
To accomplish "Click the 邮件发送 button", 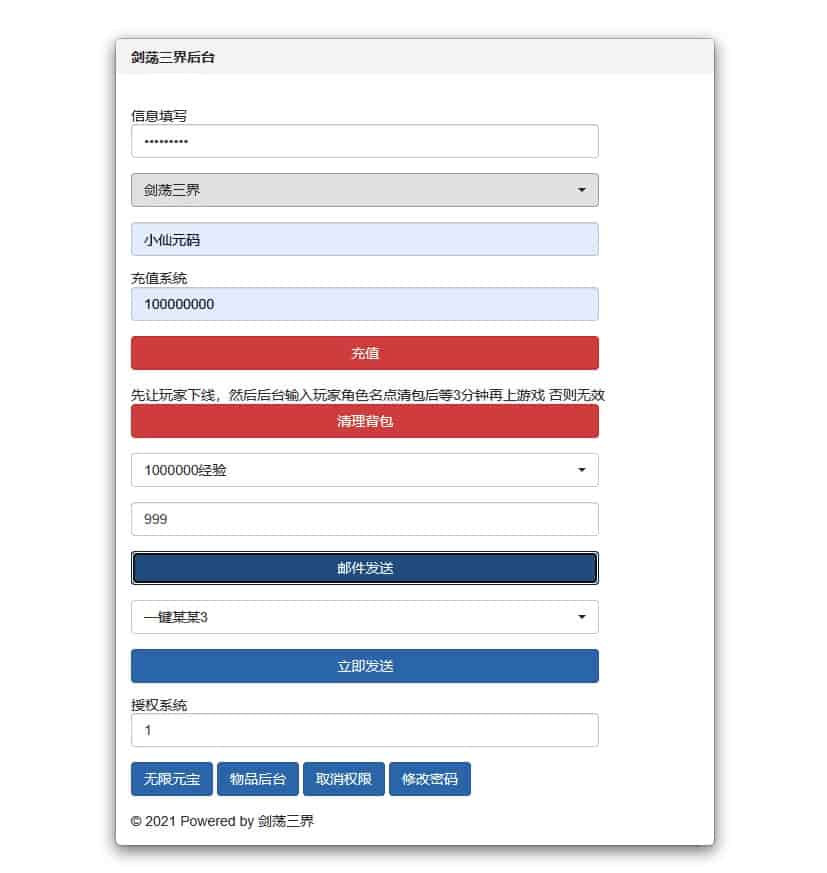I will point(365,568).
